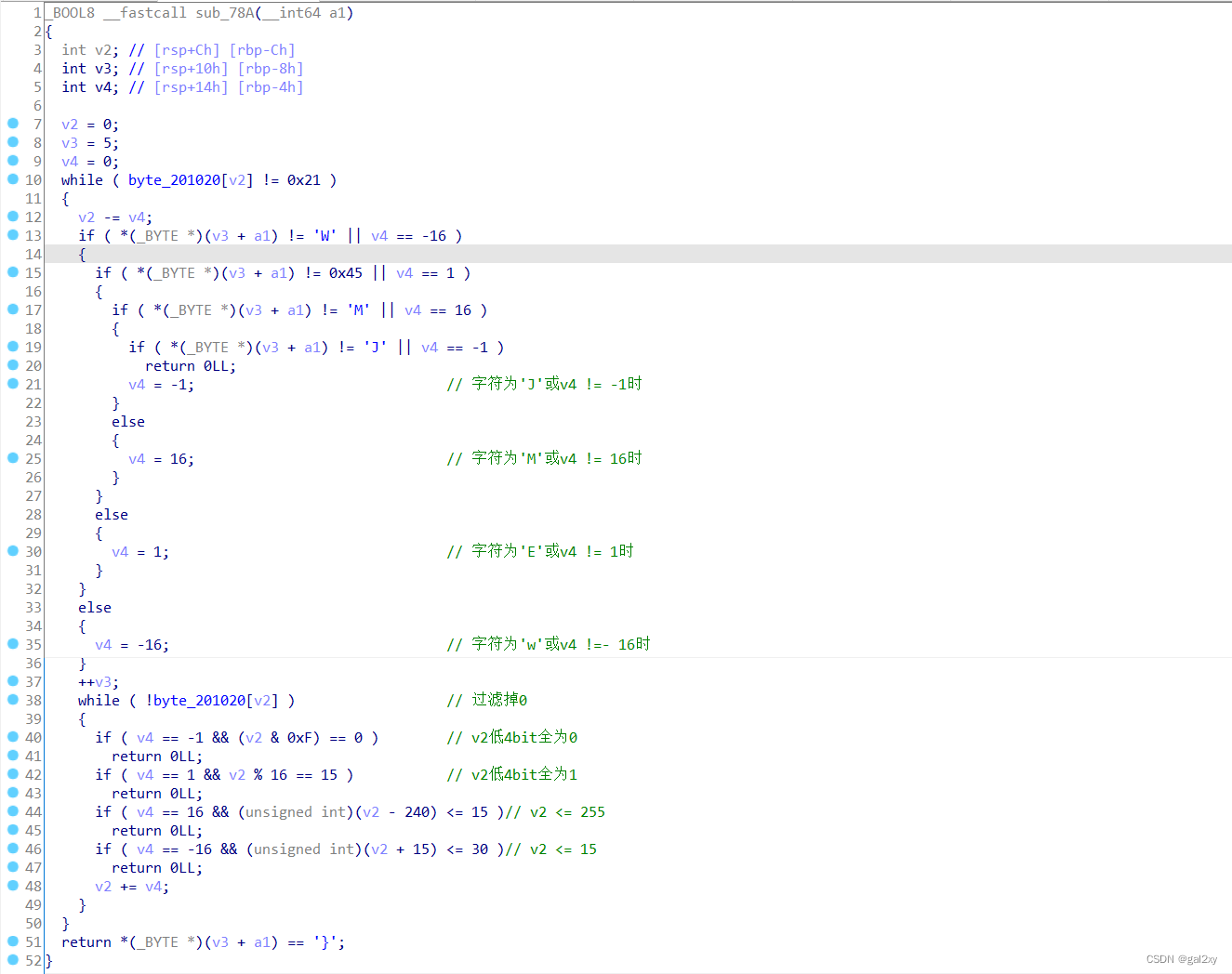Click the else keyword on line 28
The height and width of the screenshot is (974, 1232).
[112, 515]
